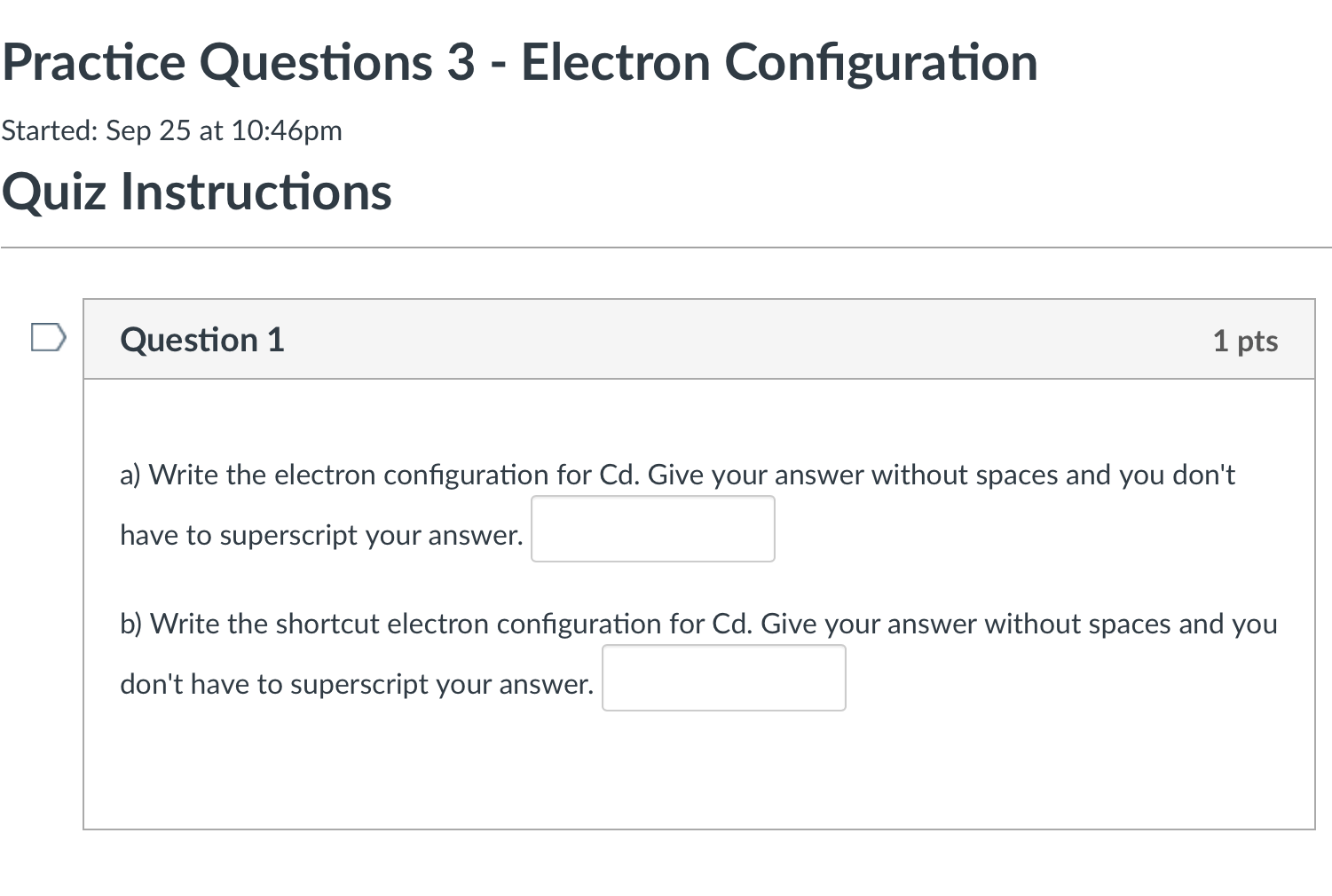Screen dimensions: 1332x896
Task: Click the 'Question 1' number text
Action: [x=276, y=340]
